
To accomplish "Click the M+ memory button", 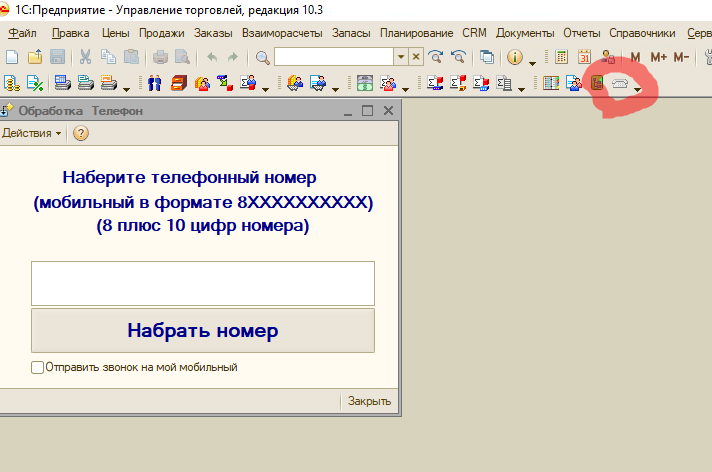I will [658, 57].
